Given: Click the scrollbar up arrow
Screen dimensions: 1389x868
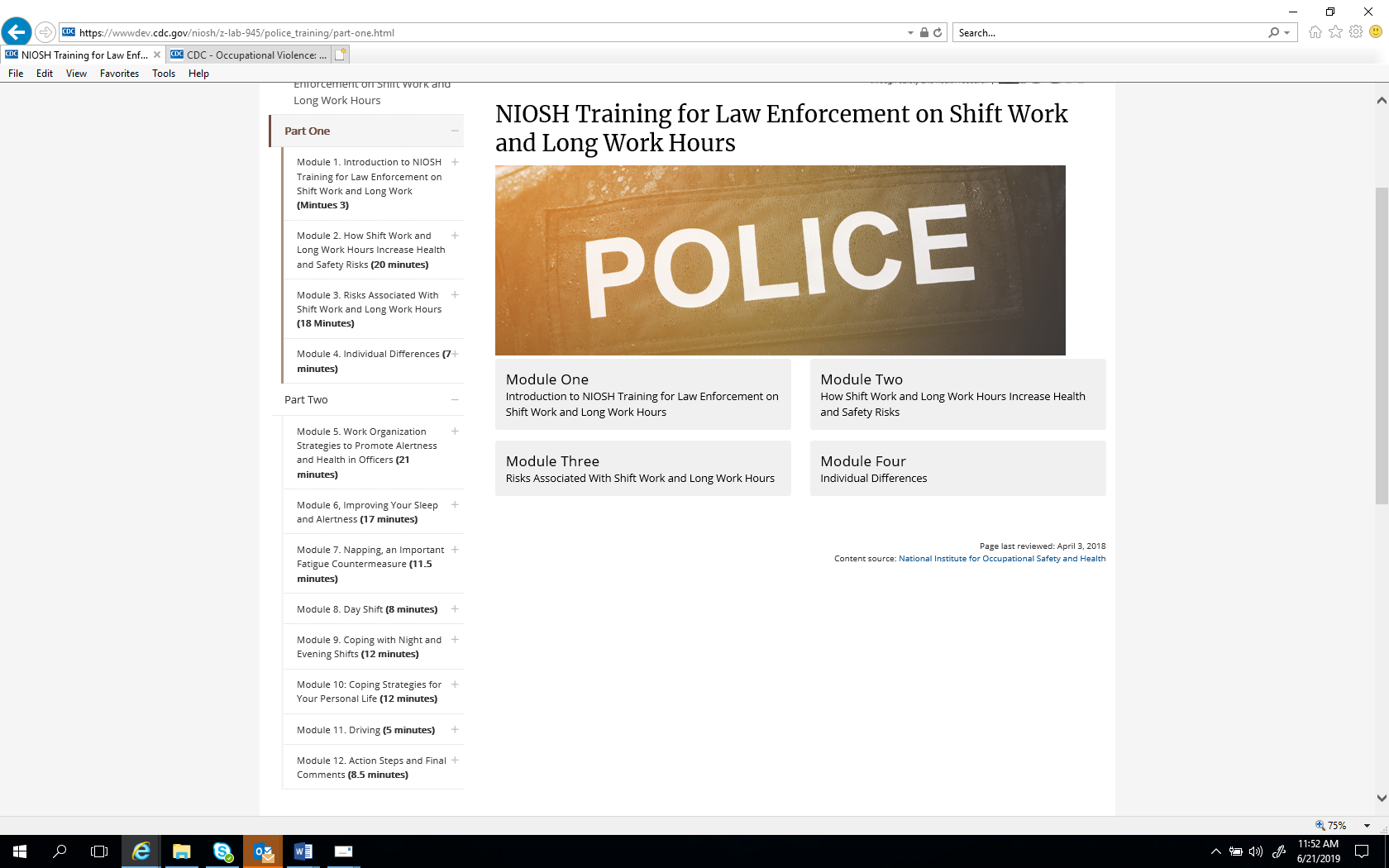Looking at the screenshot, I should pos(1382,101).
